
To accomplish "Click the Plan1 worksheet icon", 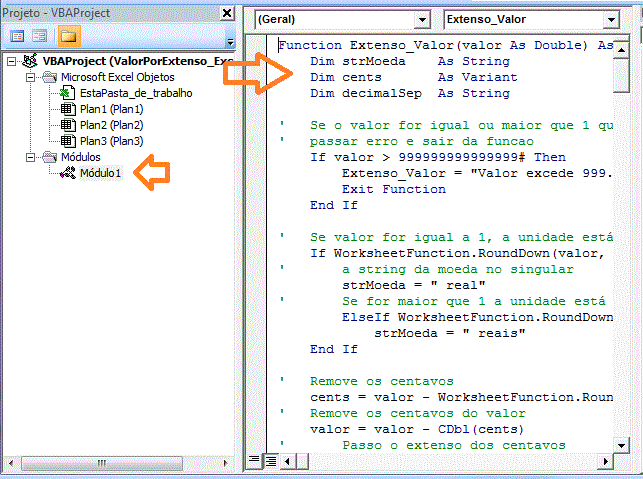I will coord(68,109).
